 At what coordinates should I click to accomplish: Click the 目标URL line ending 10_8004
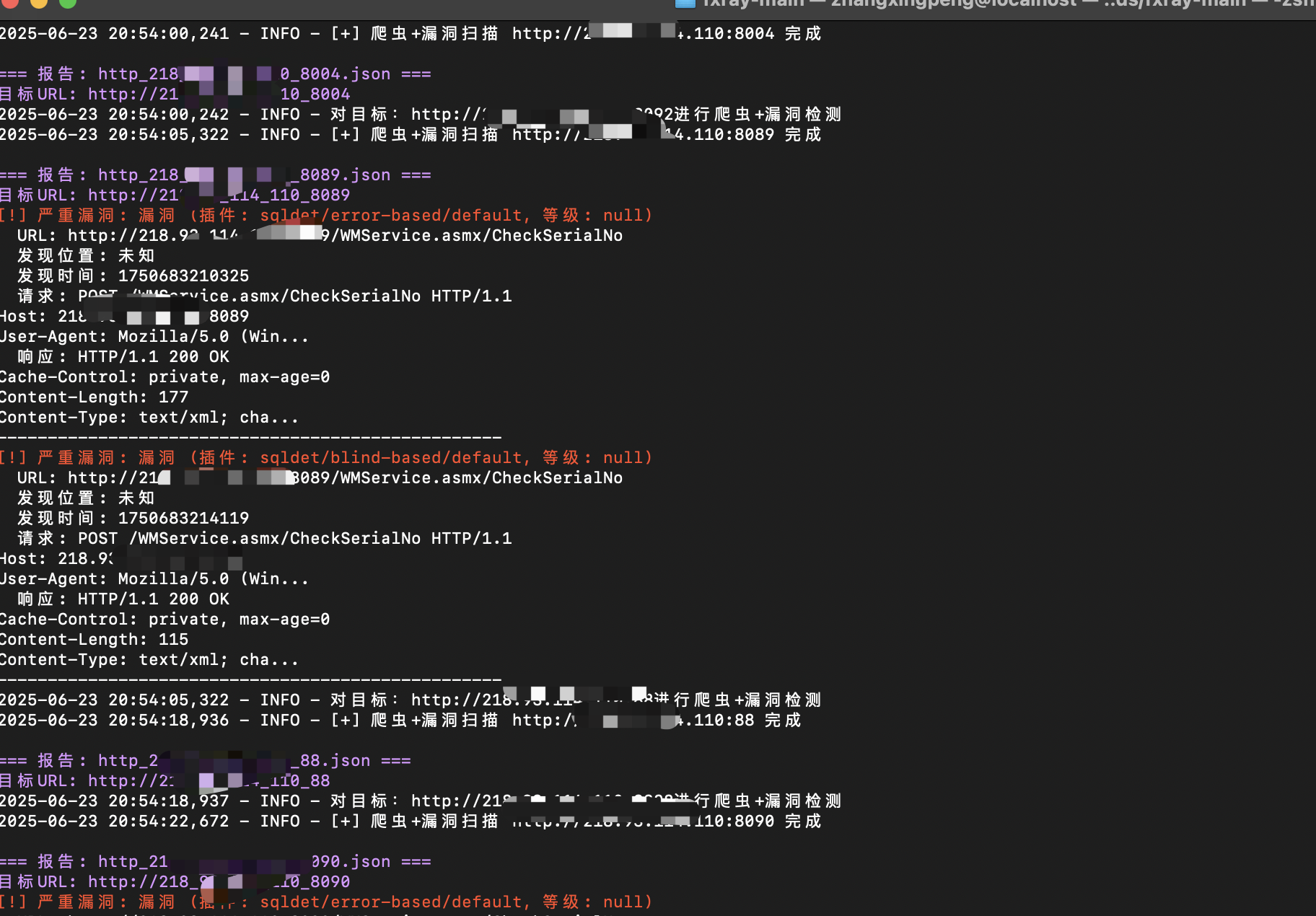point(175,94)
